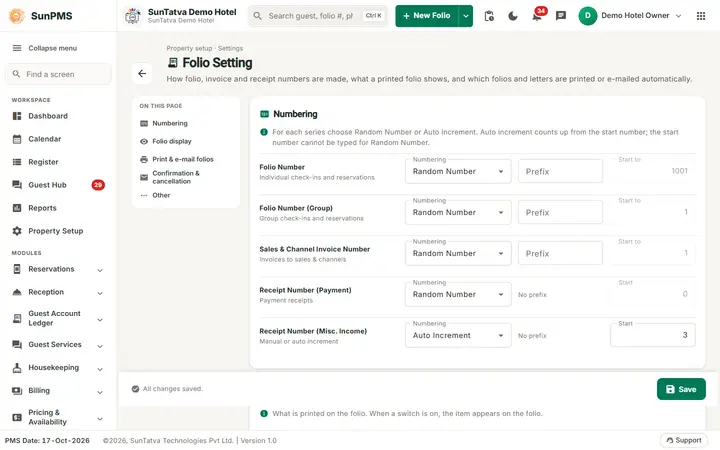Viewport: 720px width, 450px height.
Task: Open the New Folio dropdown arrow
Action: pos(466,16)
